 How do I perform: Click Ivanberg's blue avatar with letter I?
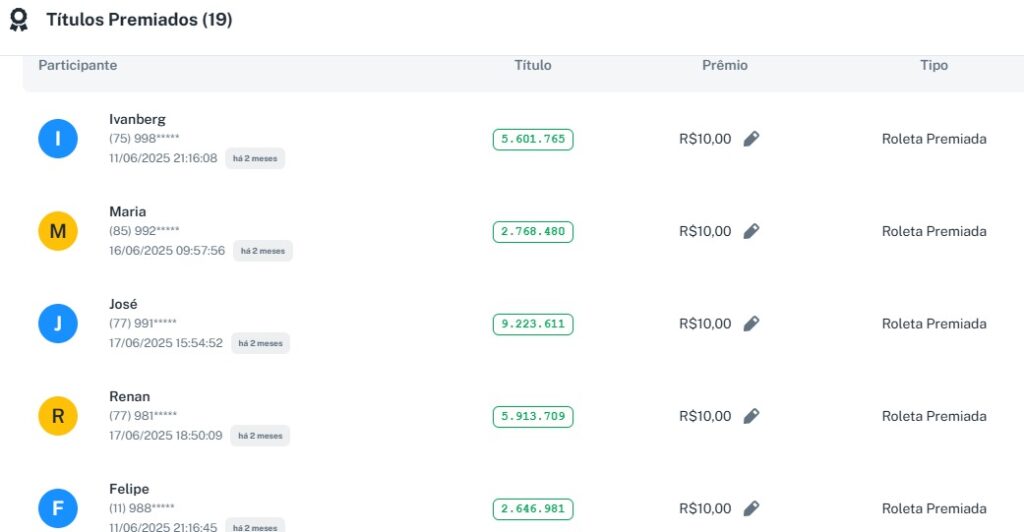tap(58, 139)
